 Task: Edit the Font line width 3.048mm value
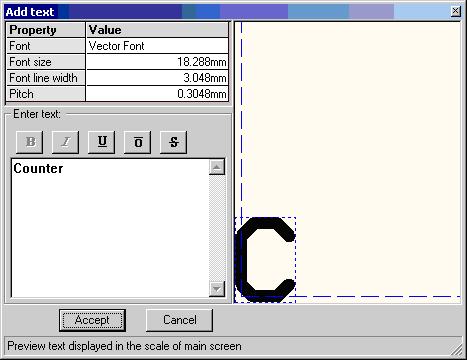157,78
